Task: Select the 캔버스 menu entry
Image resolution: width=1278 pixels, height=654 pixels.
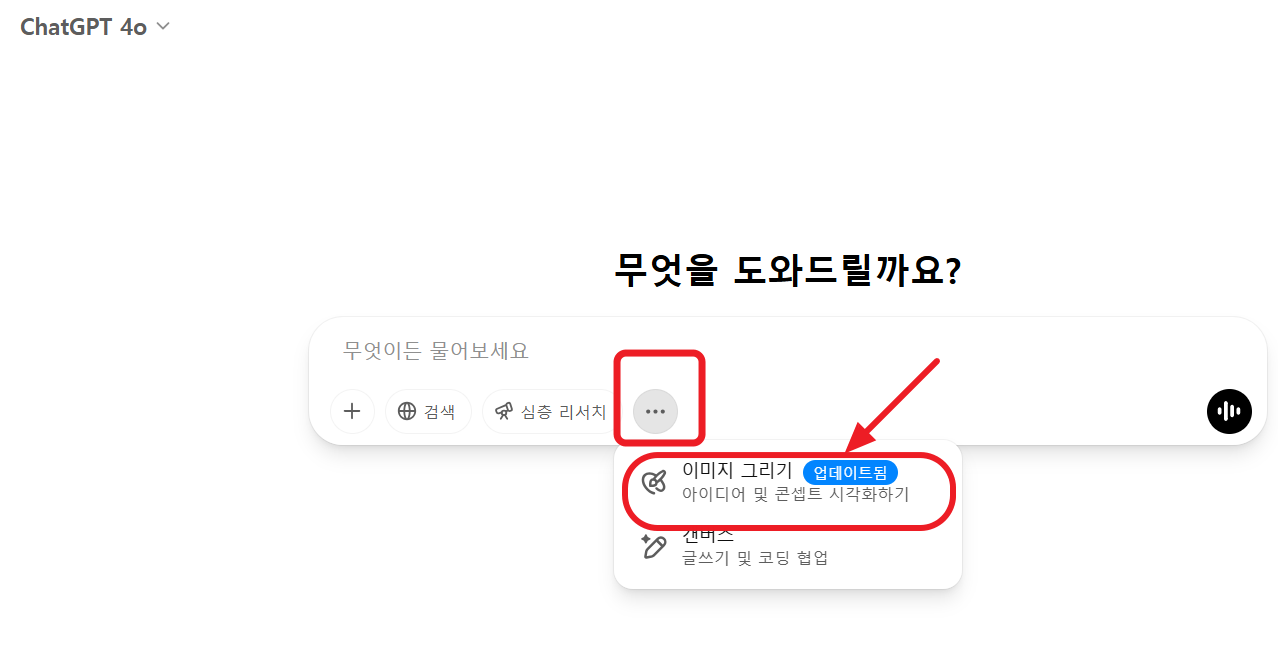Action: 788,546
